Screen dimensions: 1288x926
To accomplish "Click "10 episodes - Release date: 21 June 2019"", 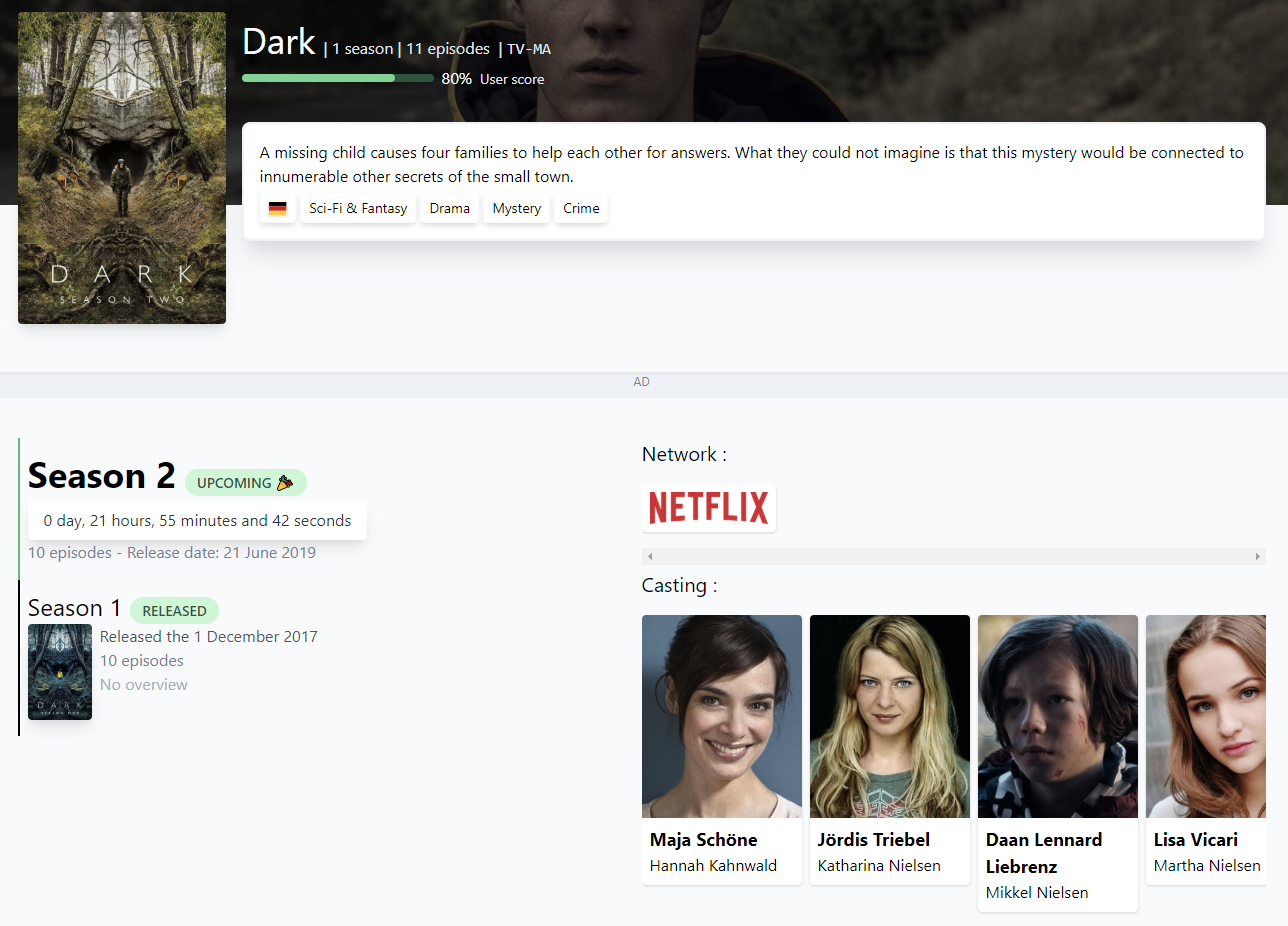I will (x=172, y=553).
